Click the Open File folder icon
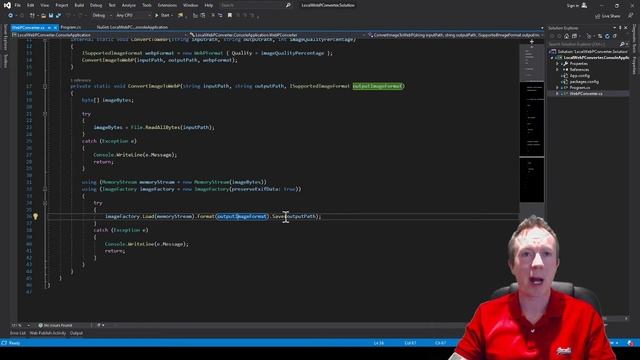The width and height of the screenshot is (640, 360). point(43,16)
